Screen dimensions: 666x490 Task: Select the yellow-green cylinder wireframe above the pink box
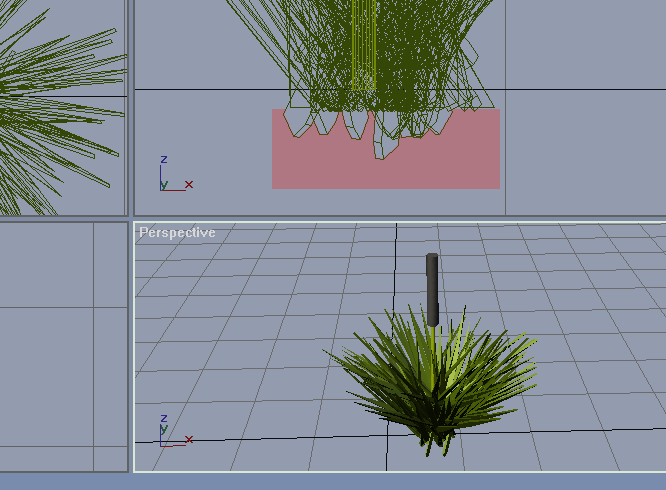pyautogui.click(x=364, y=45)
